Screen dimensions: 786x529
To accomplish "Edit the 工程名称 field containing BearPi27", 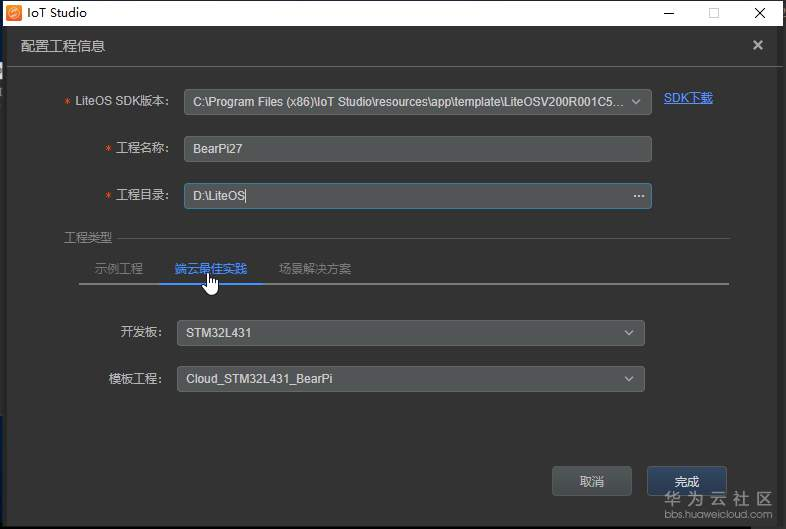I will 418,149.
